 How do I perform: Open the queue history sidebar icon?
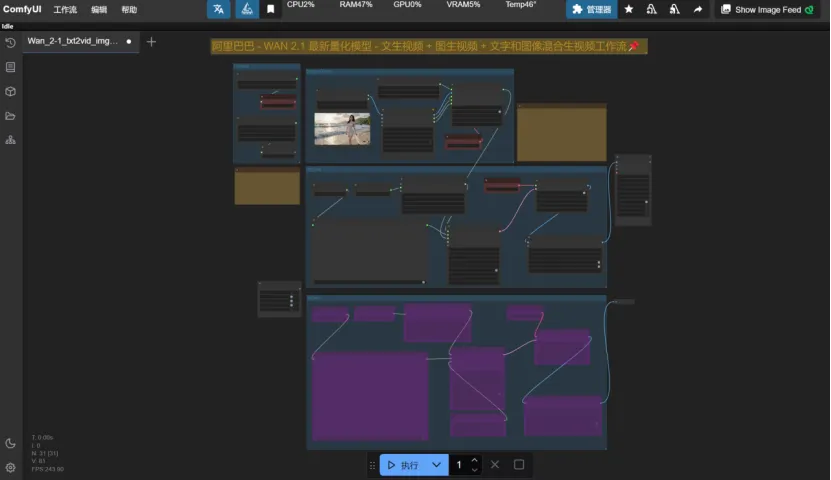coord(10,42)
